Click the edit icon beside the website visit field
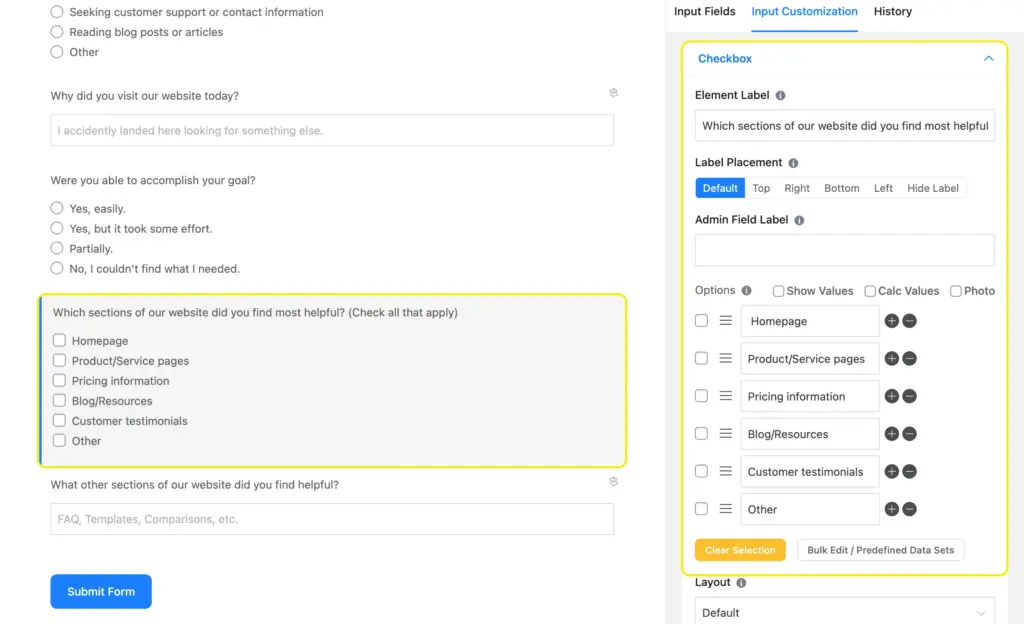Screen dimensions: 1024x624 (x=613, y=92)
